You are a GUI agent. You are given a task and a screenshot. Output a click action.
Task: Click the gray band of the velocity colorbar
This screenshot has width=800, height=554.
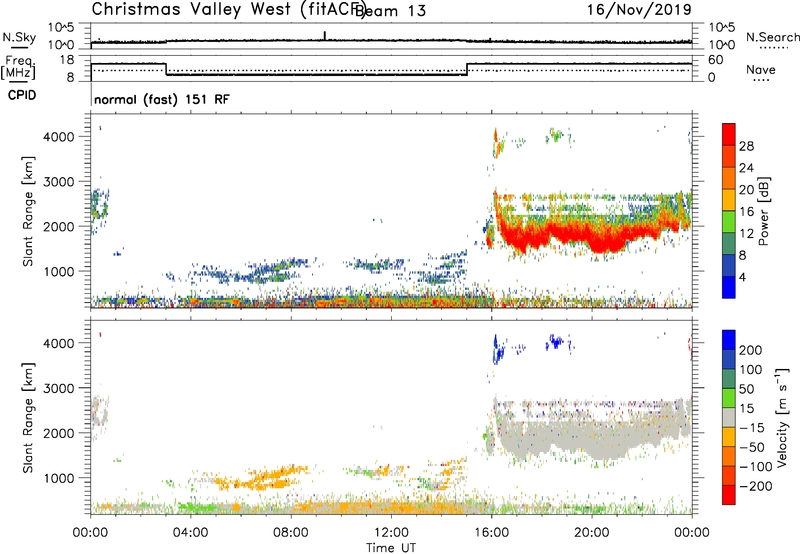pos(729,417)
